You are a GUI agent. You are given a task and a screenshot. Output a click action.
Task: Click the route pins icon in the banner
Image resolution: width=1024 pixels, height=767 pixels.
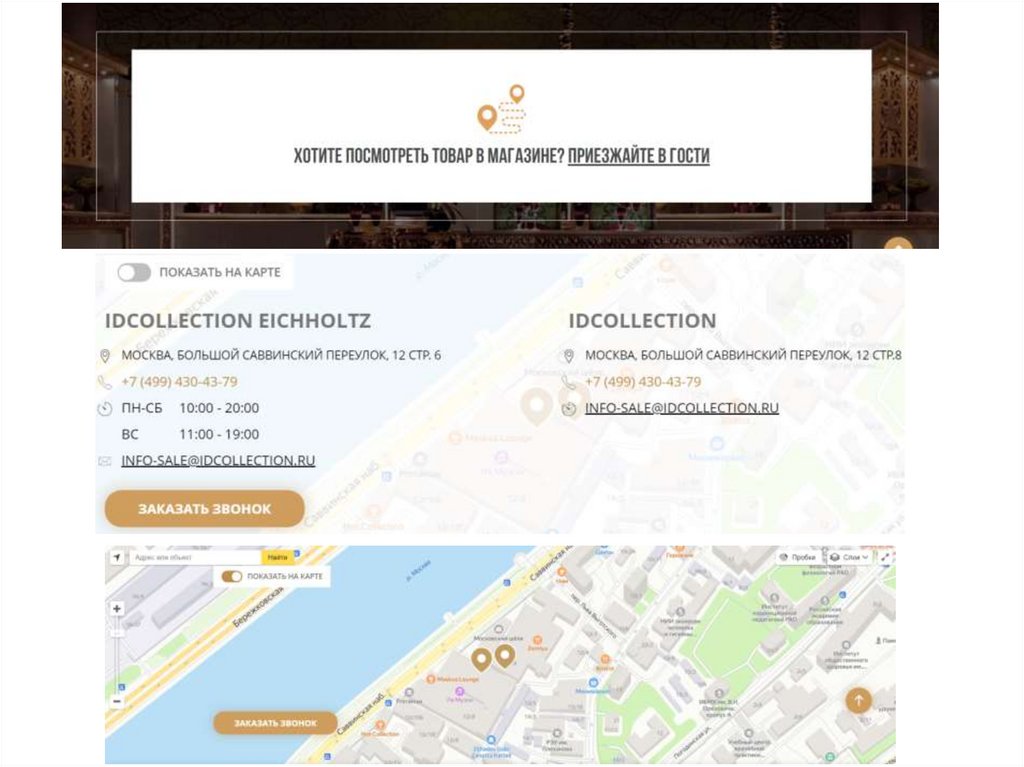(502, 108)
